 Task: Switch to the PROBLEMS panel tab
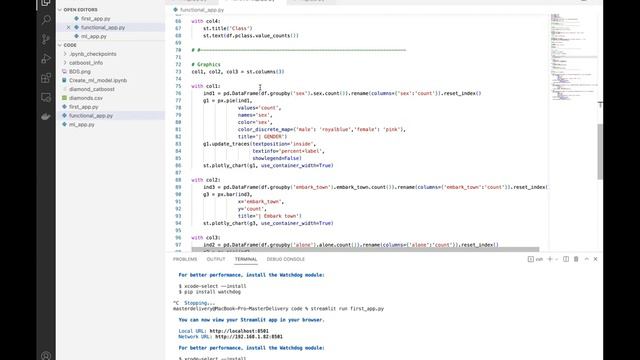click(x=185, y=259)
